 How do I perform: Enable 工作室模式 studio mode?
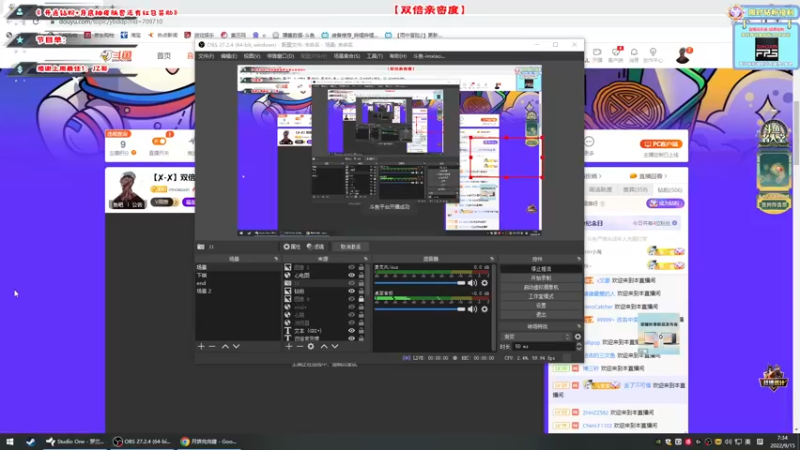coord(541,296)
